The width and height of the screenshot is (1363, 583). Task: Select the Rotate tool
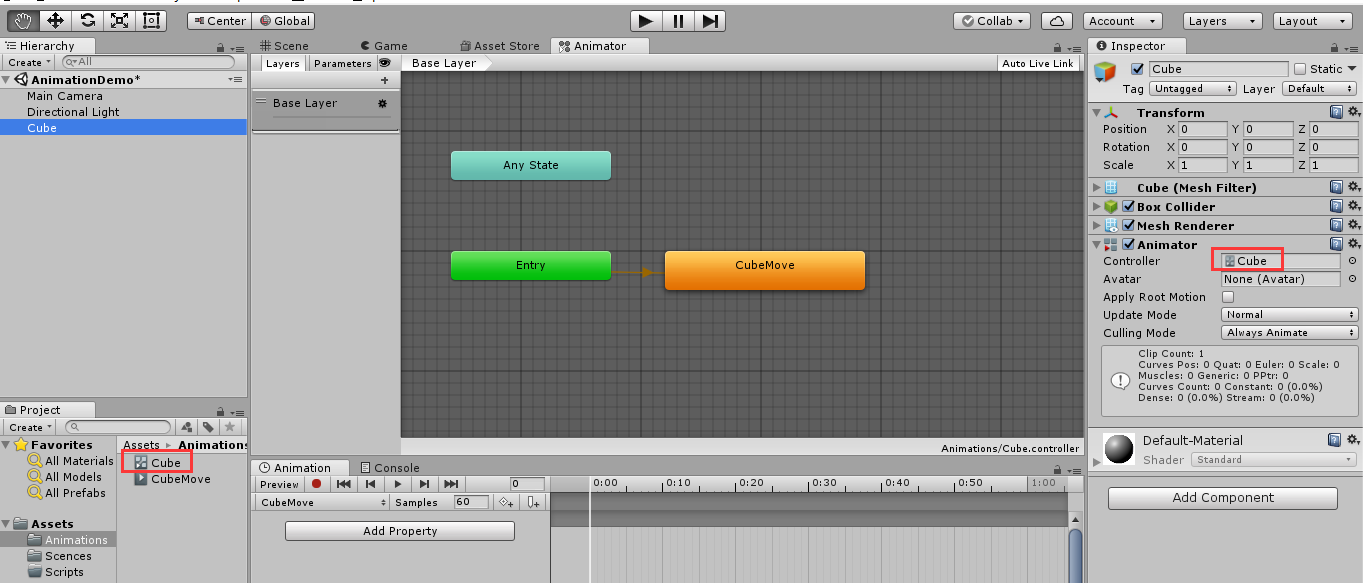pyautogui.click(x=88, y=20)
